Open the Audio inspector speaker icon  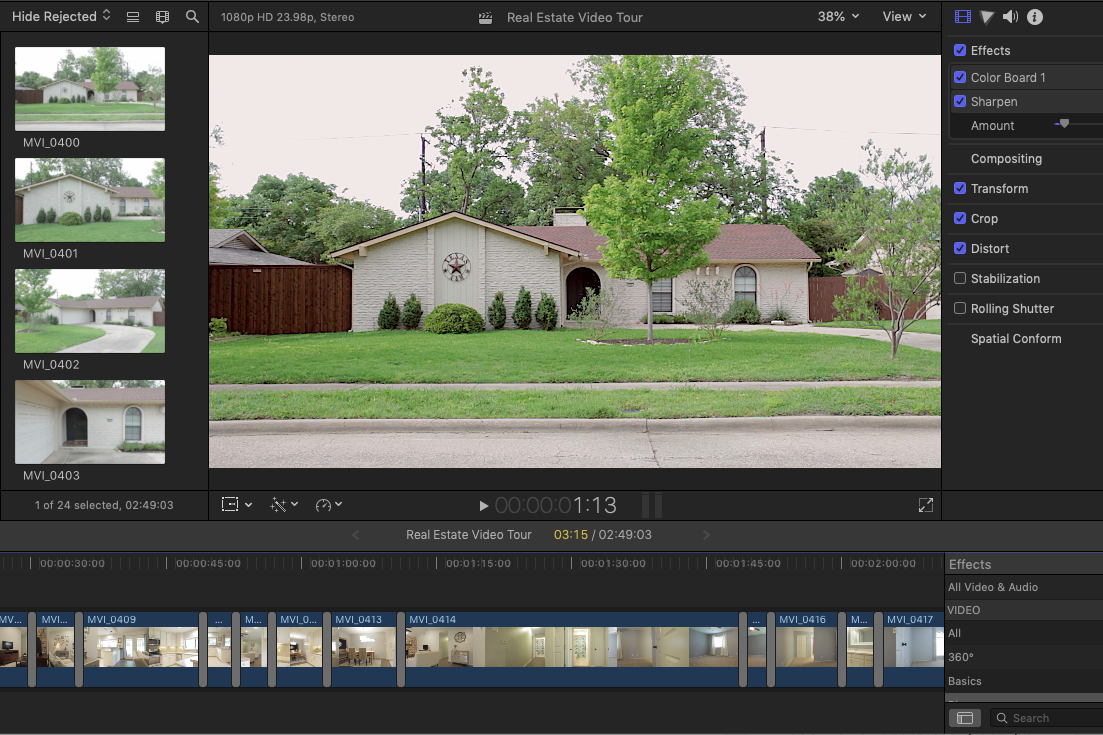(1010, 16)
